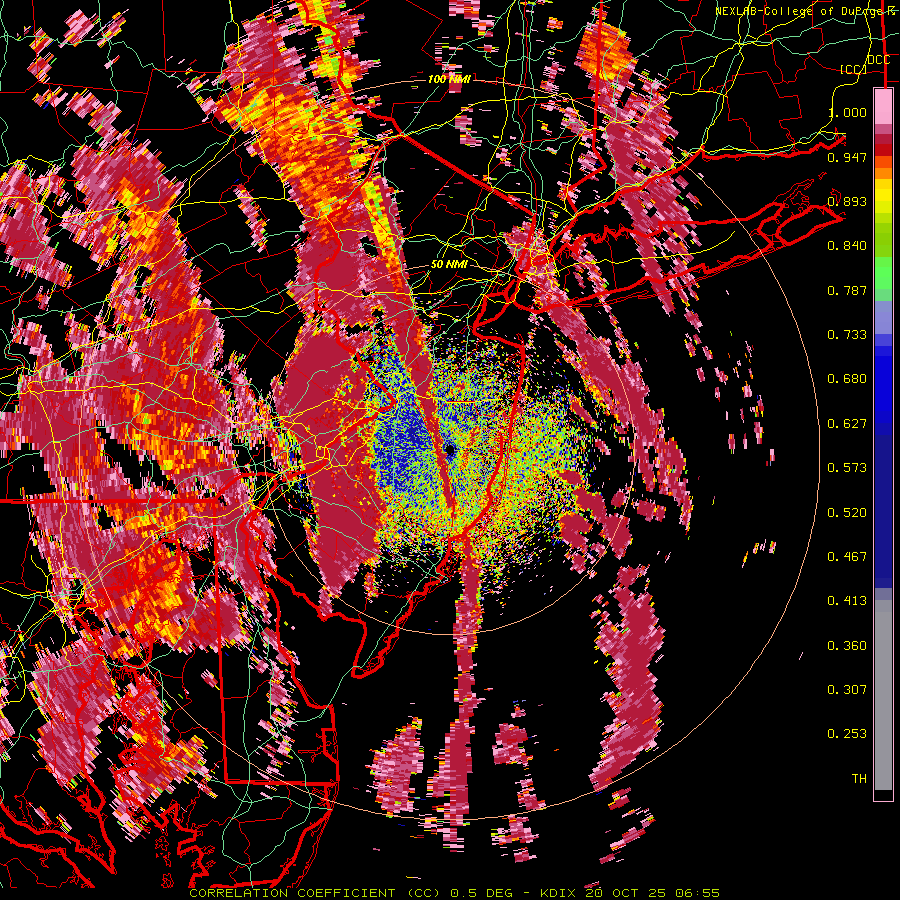Click the black radar site dot
This screenshot has height=900, width=900.
coord(451,449)
